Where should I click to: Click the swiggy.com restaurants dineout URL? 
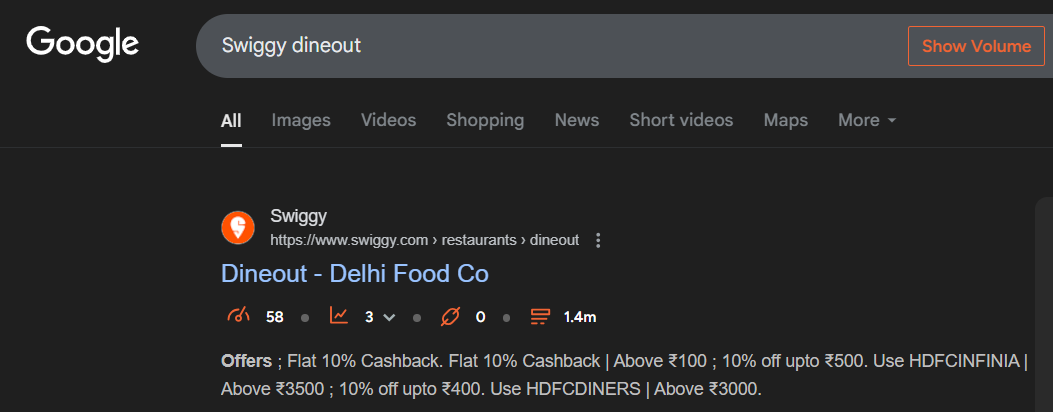coord(424,240)
